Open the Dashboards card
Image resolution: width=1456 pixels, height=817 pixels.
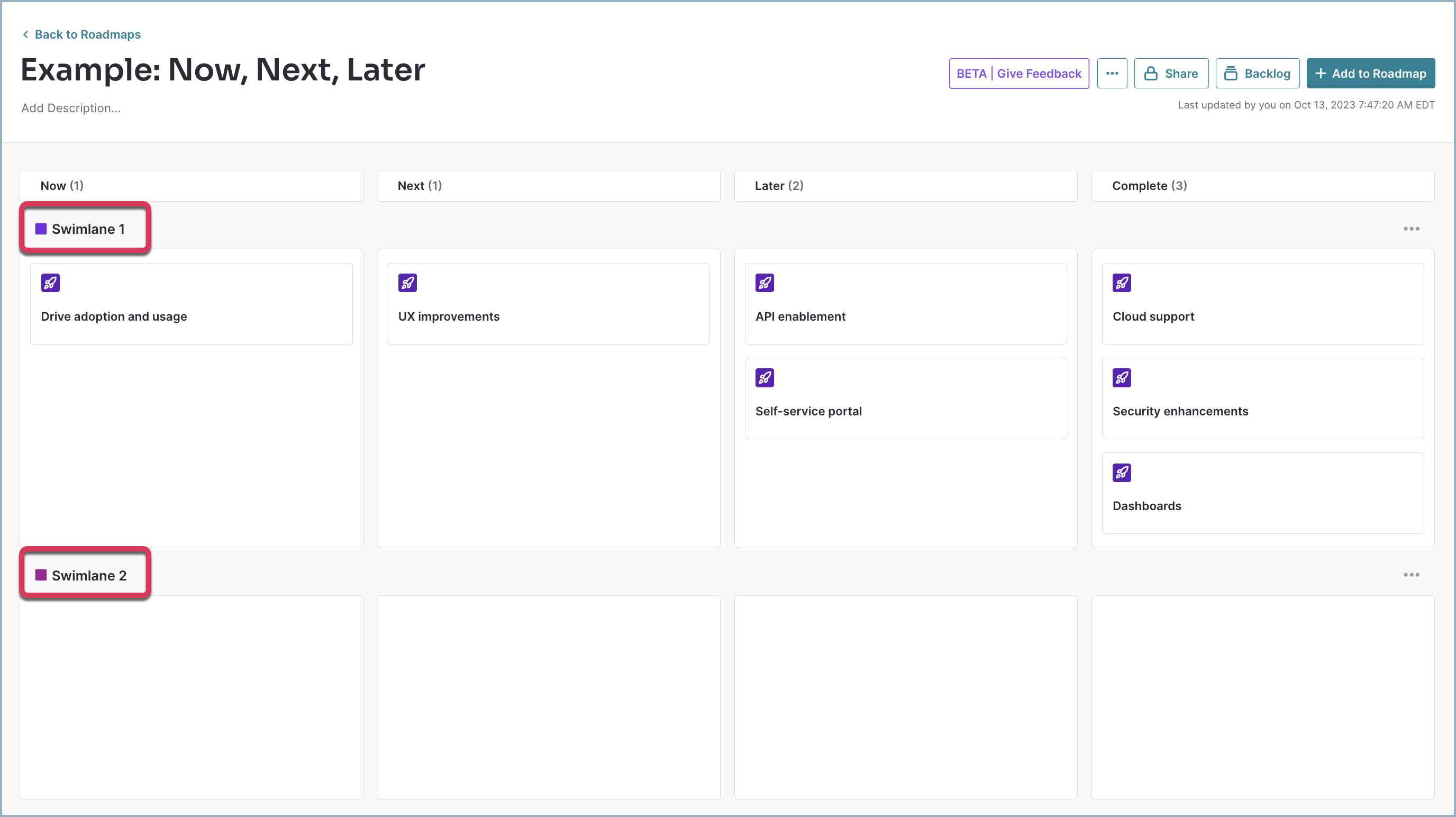[x=1263, y=493]
